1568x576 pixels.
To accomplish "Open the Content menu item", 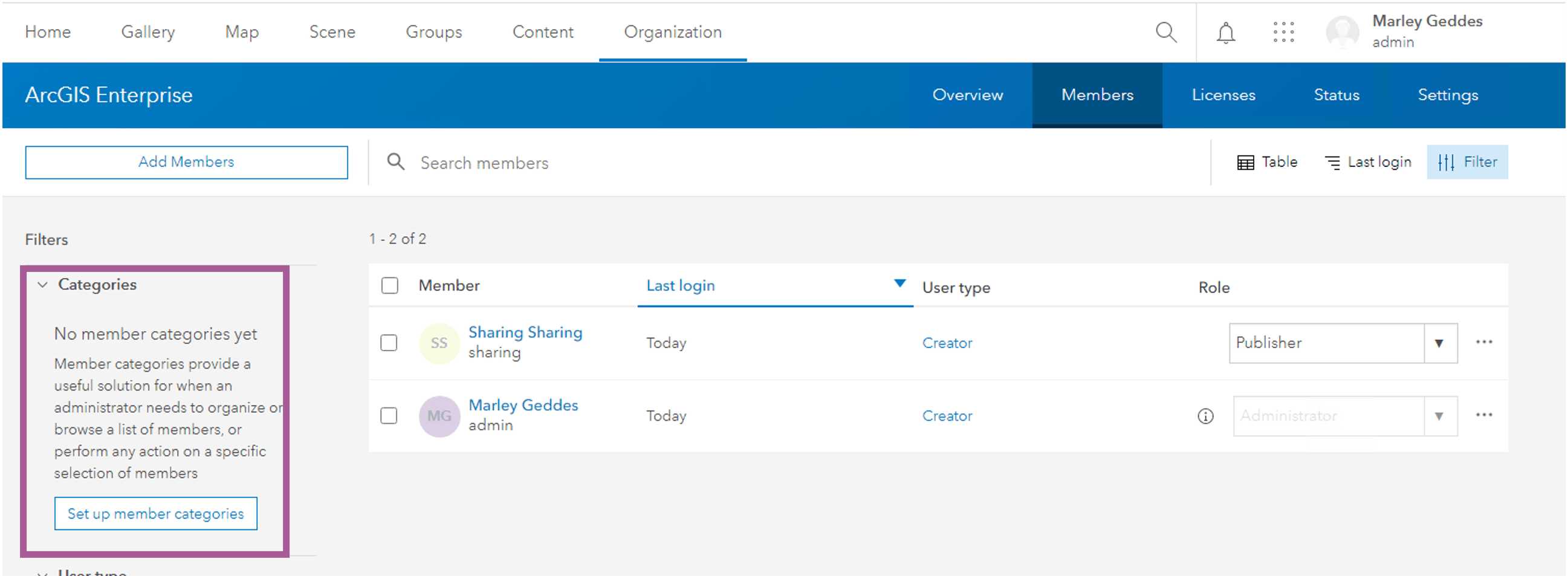I will click(x=542, y=31).
